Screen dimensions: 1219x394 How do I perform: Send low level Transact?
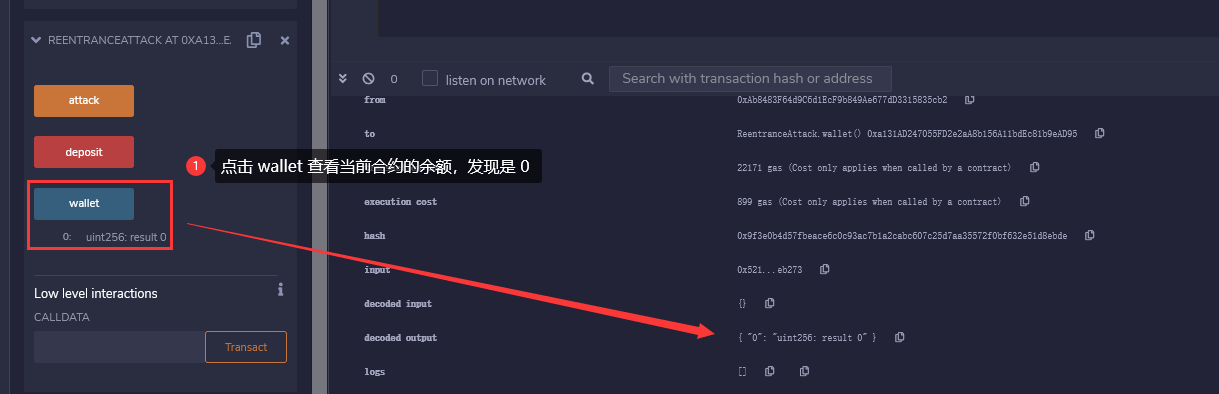point(246,347)
